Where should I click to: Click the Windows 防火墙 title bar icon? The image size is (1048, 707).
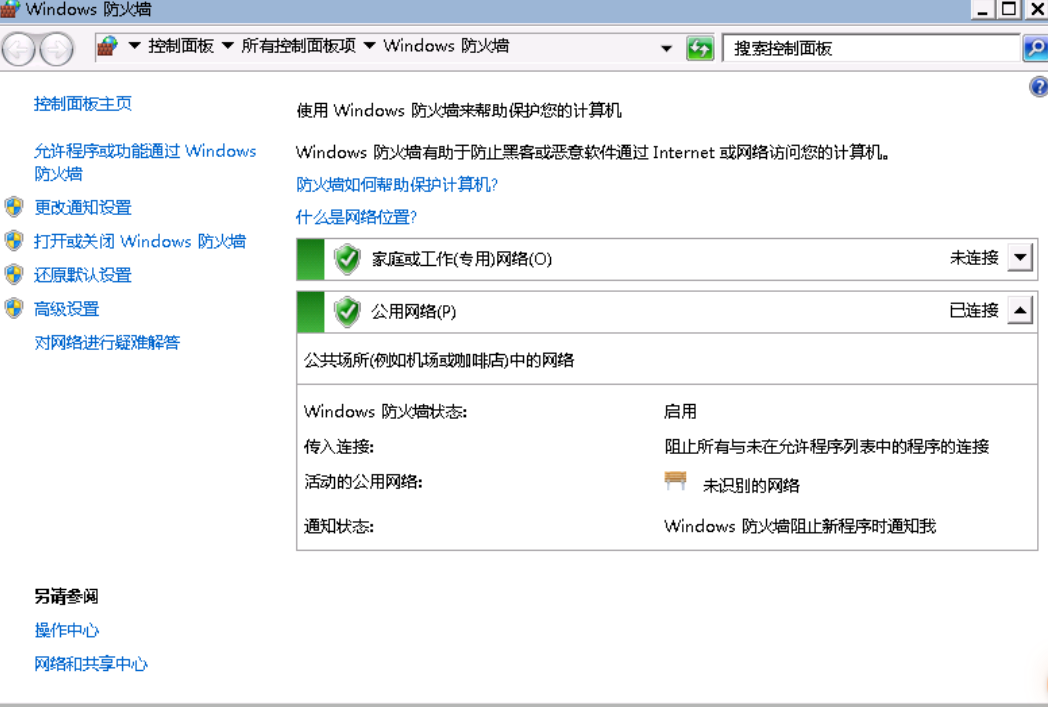[x=10, y=9]
